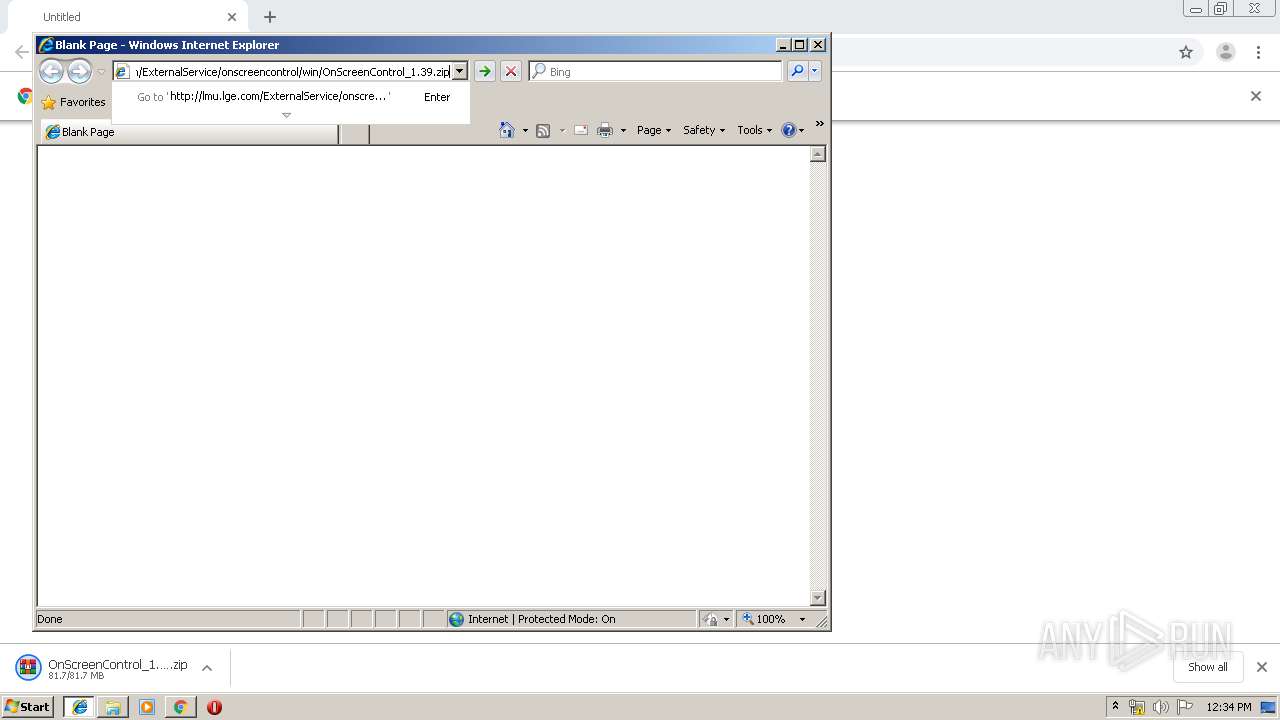Click the network tray icon
Screen dimensions: 1280x720
coord(1137,707)
